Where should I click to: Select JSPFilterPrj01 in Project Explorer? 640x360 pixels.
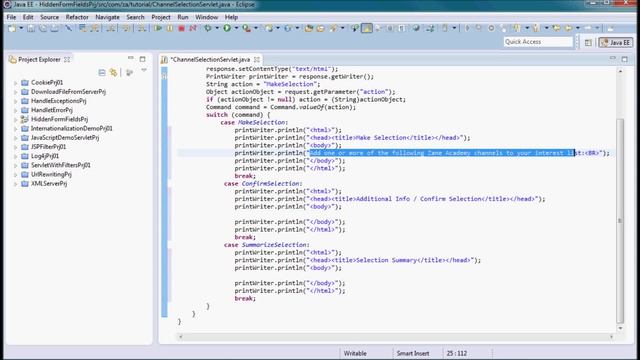tap(48, 147)
